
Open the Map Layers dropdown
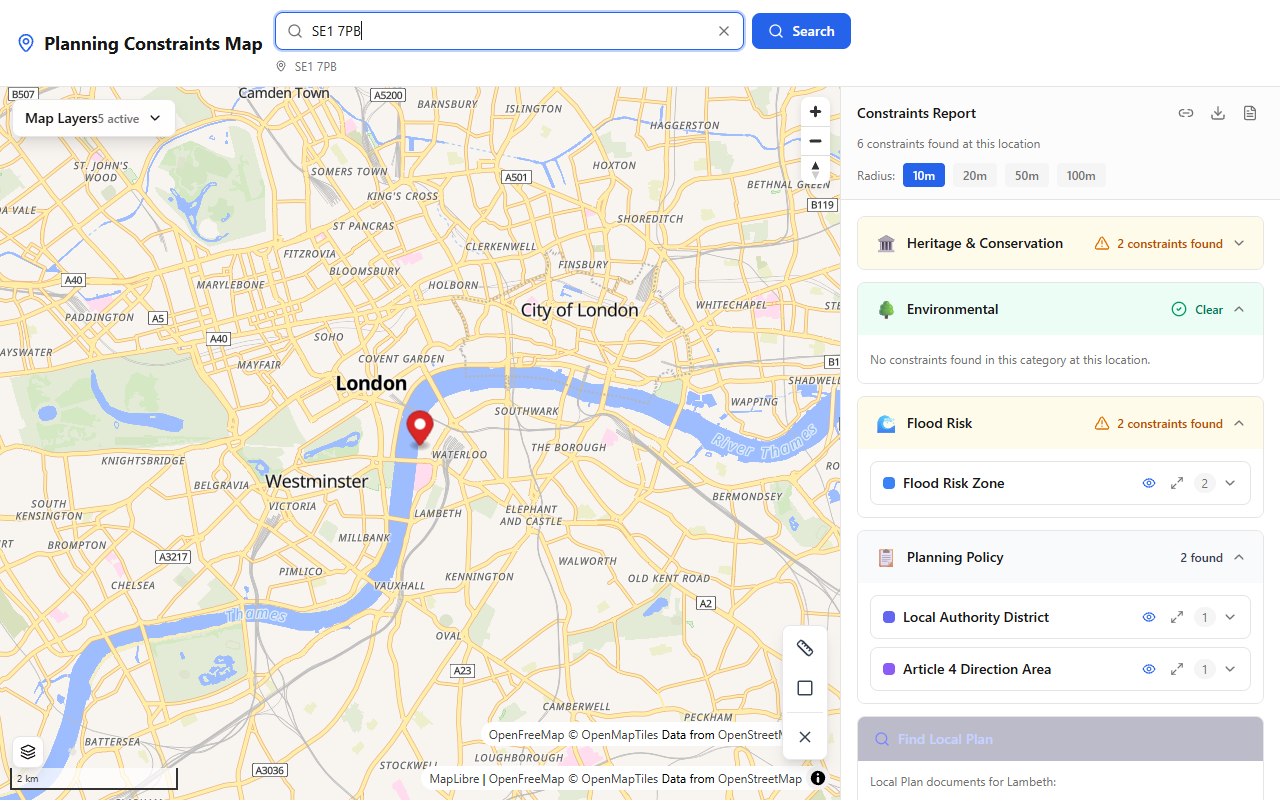click(x=93, y=118)
